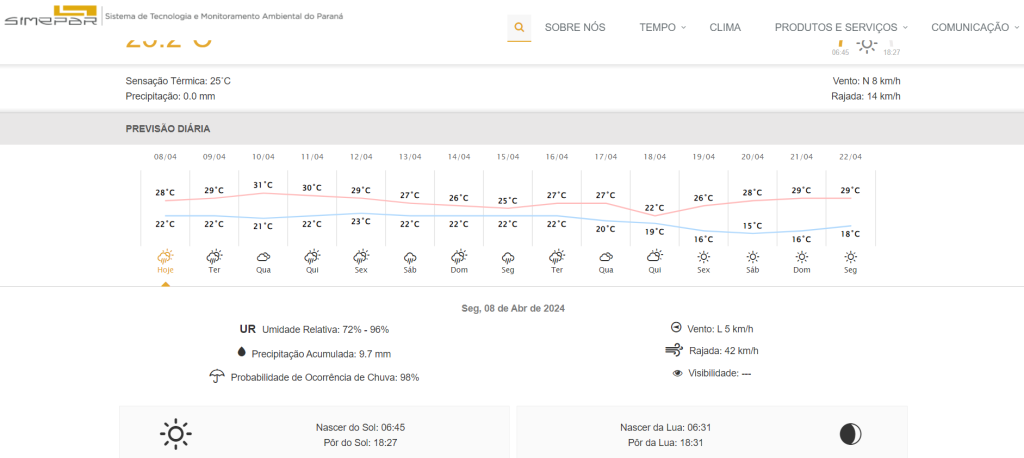This screenshot has width=1024, height=458.
Task: Click the search magnifier icon
Action: pos(519,28)
